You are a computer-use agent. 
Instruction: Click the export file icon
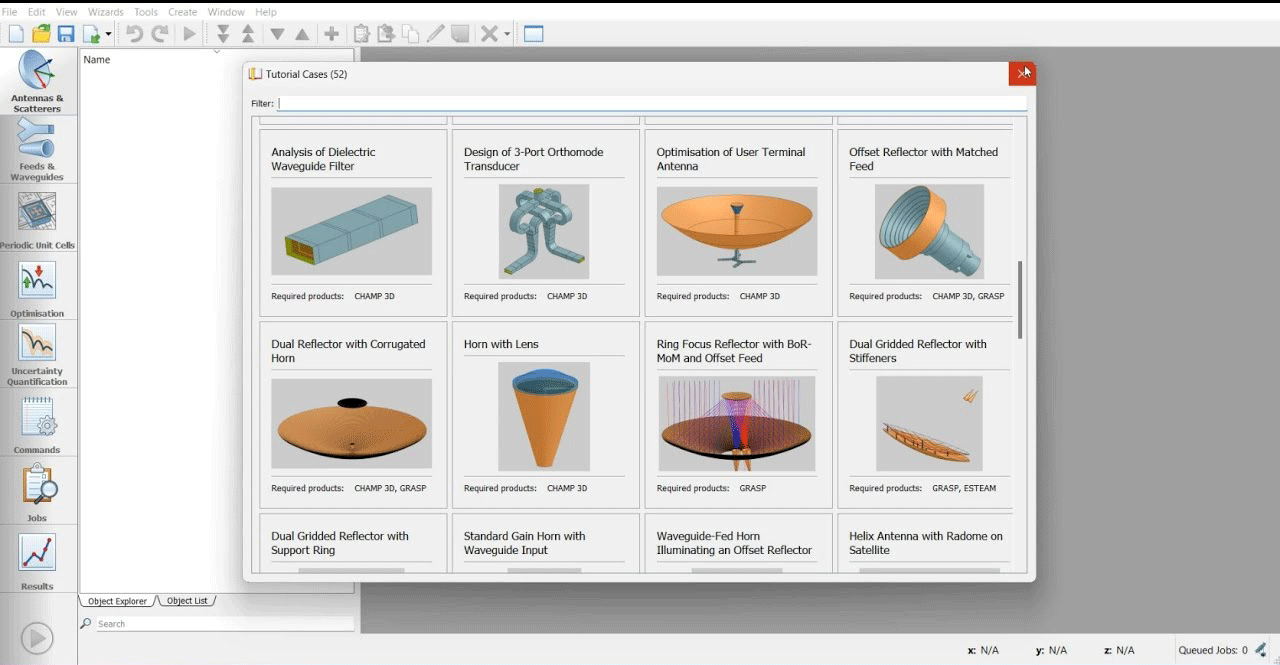92,34
